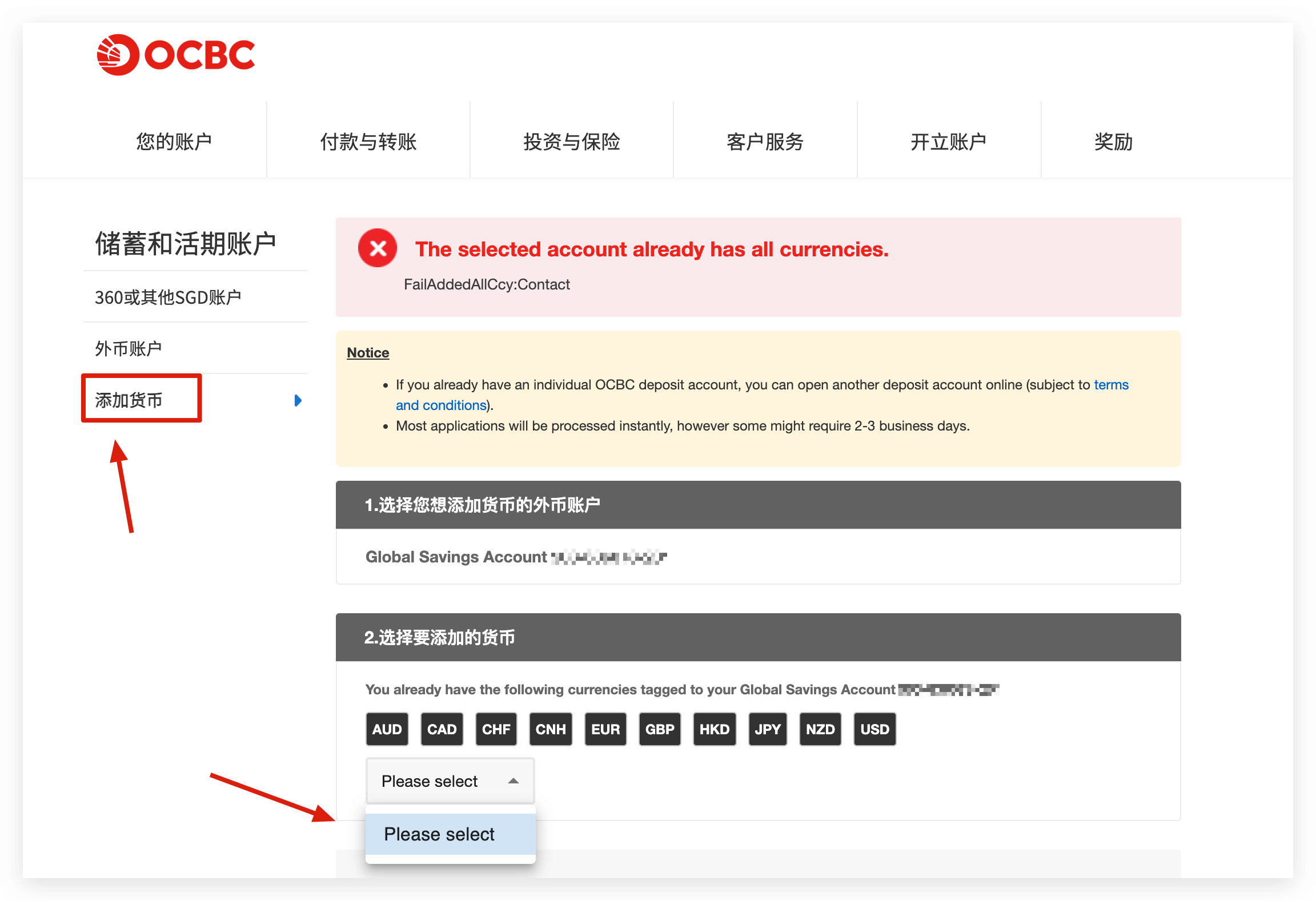Select 外币账户 in the sidebar
The width and height of the screenshot is (1316, 901).
(128, 347)
